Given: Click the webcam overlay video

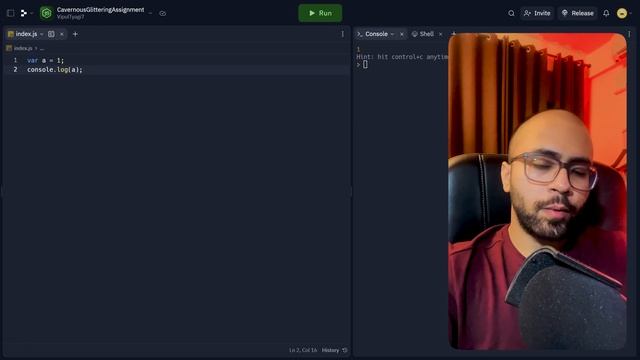Looking at the screenshot, I should click(x=537, y=191).
